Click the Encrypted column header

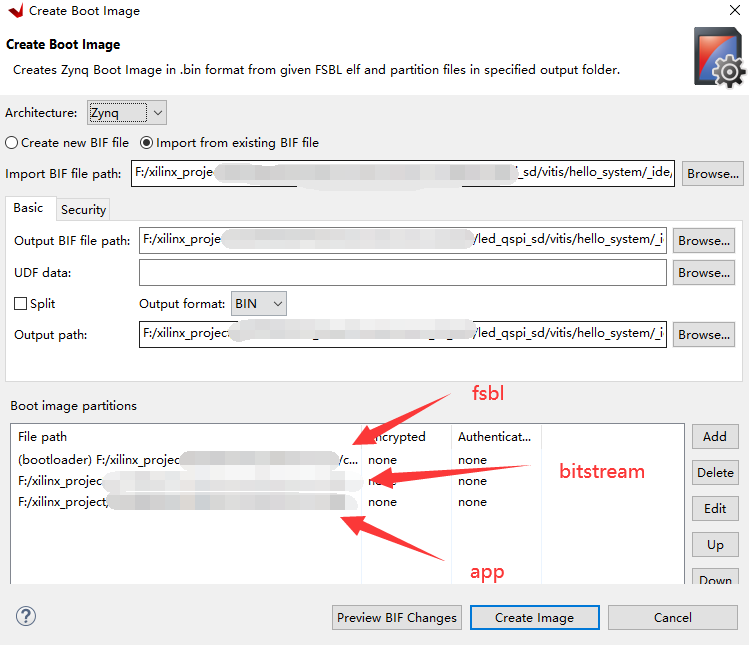(406, 437)
